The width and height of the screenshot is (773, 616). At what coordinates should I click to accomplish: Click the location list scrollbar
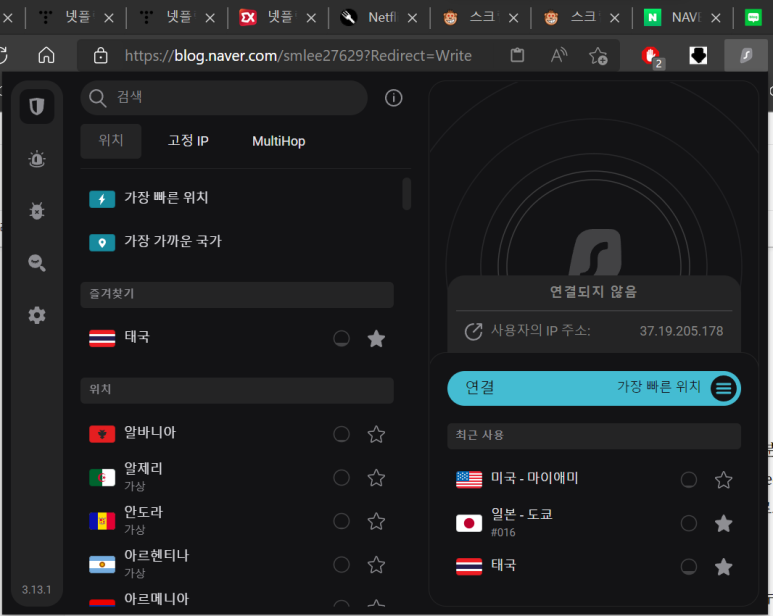(407, 194)
